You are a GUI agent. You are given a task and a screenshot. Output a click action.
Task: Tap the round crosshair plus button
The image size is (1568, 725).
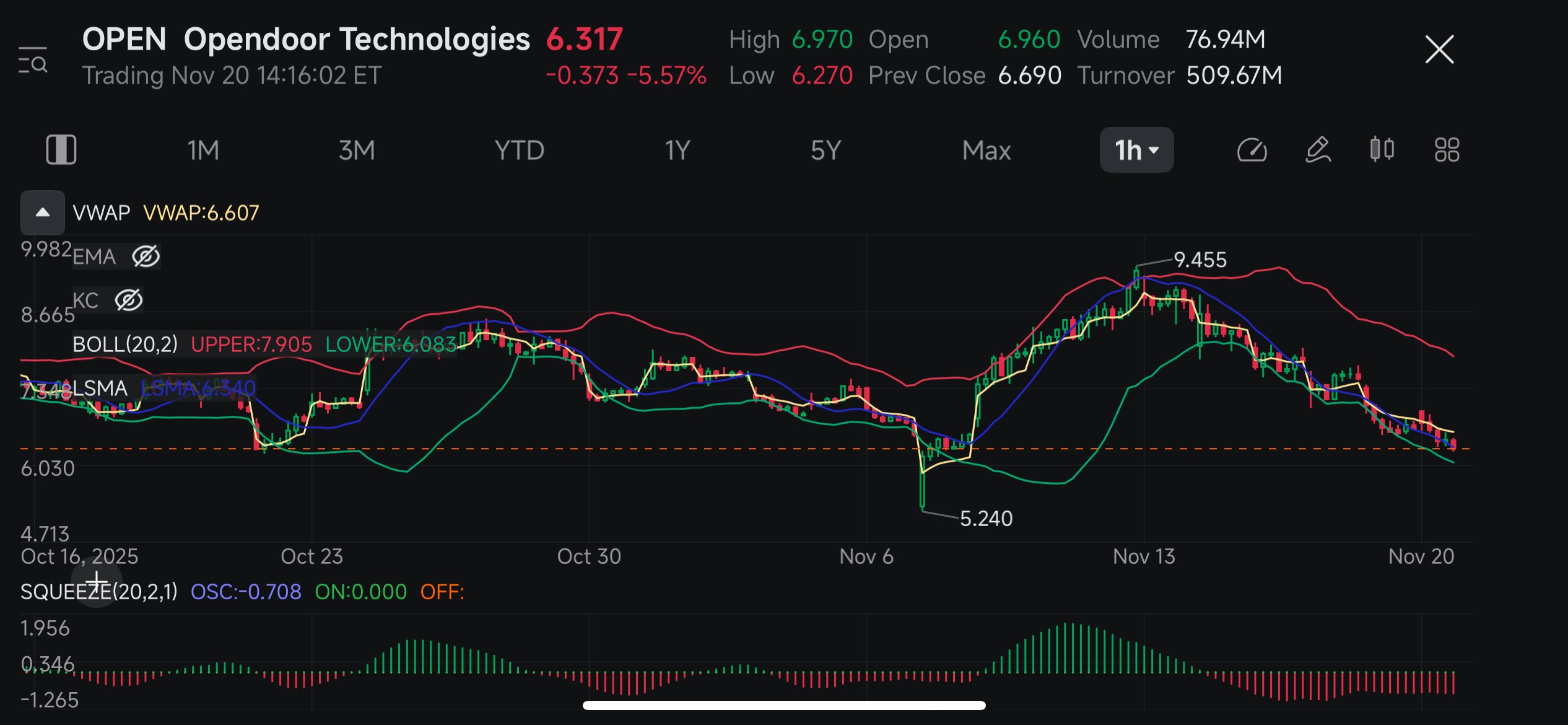pos(97,582)
